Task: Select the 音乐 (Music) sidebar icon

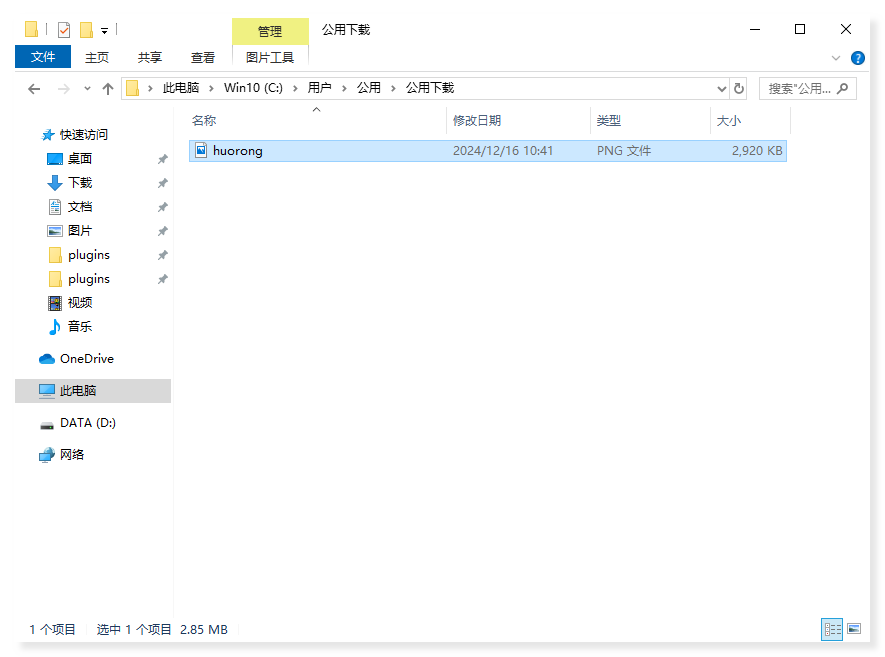Action: point(54,326)
